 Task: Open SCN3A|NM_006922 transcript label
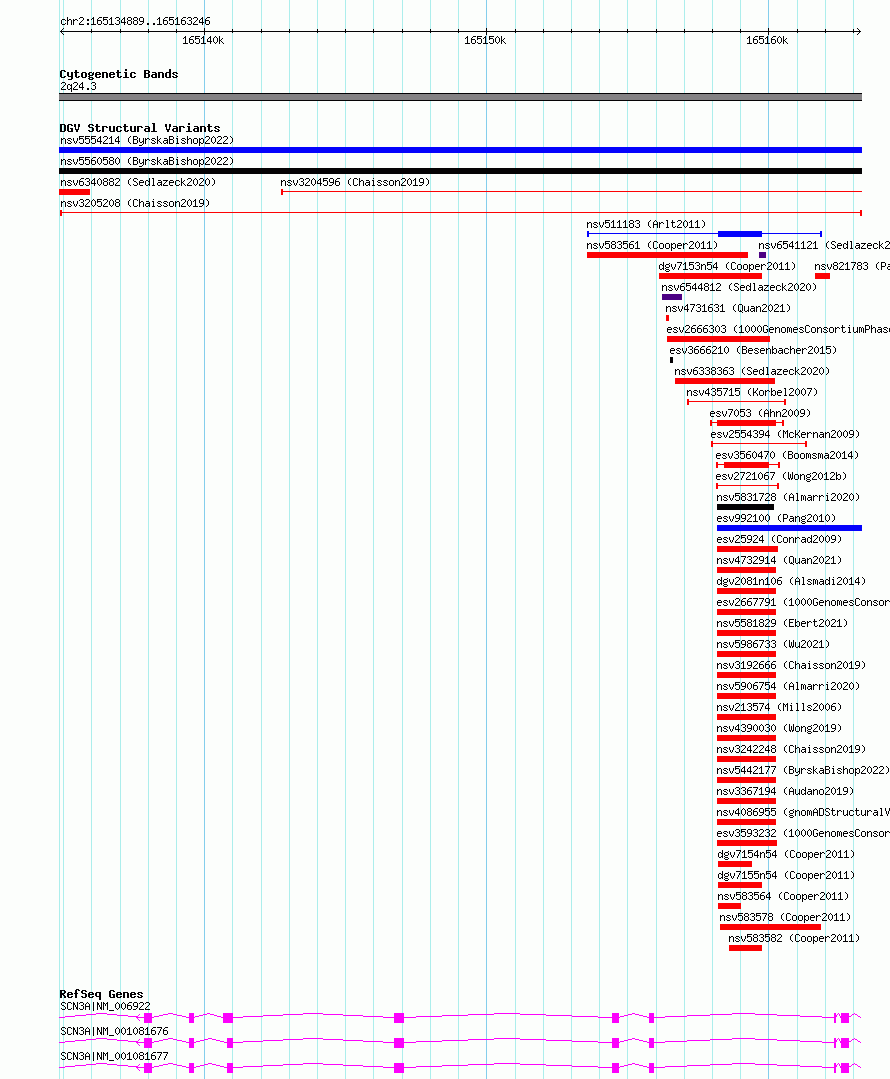(x=105, y=1006)
